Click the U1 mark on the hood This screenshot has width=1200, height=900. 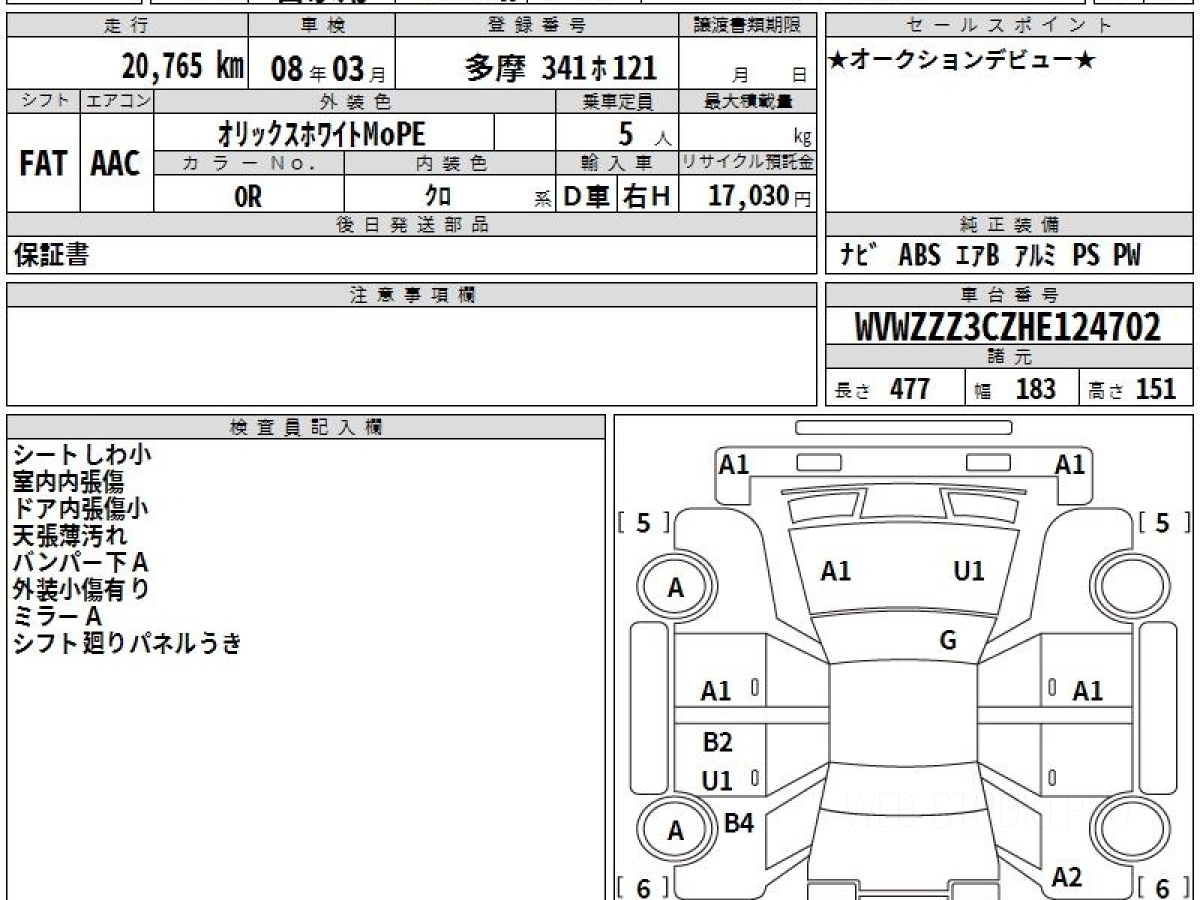pos(968,571)
